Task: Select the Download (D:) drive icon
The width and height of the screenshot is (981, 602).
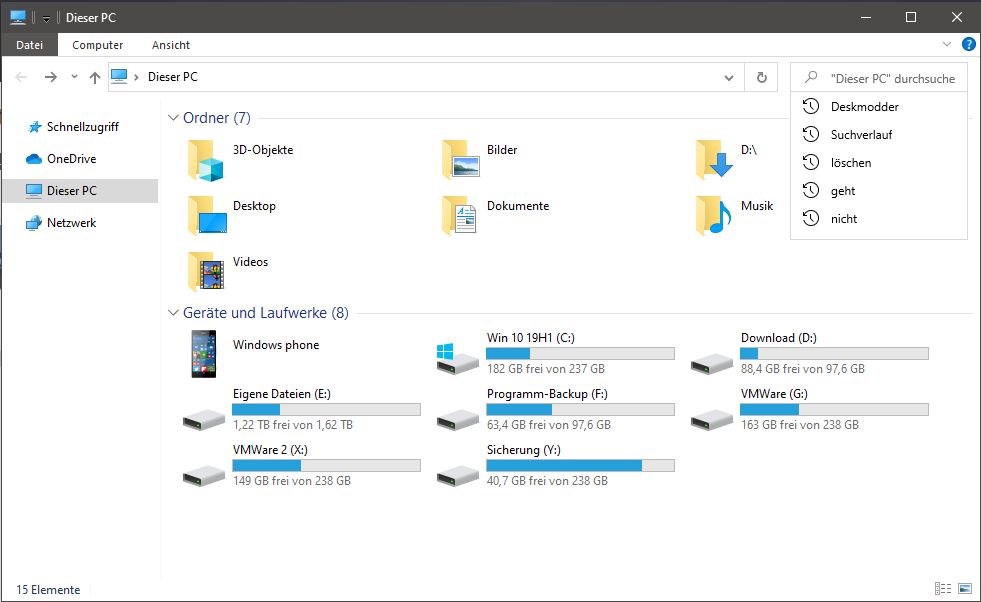Action: (x=711, y=363)
